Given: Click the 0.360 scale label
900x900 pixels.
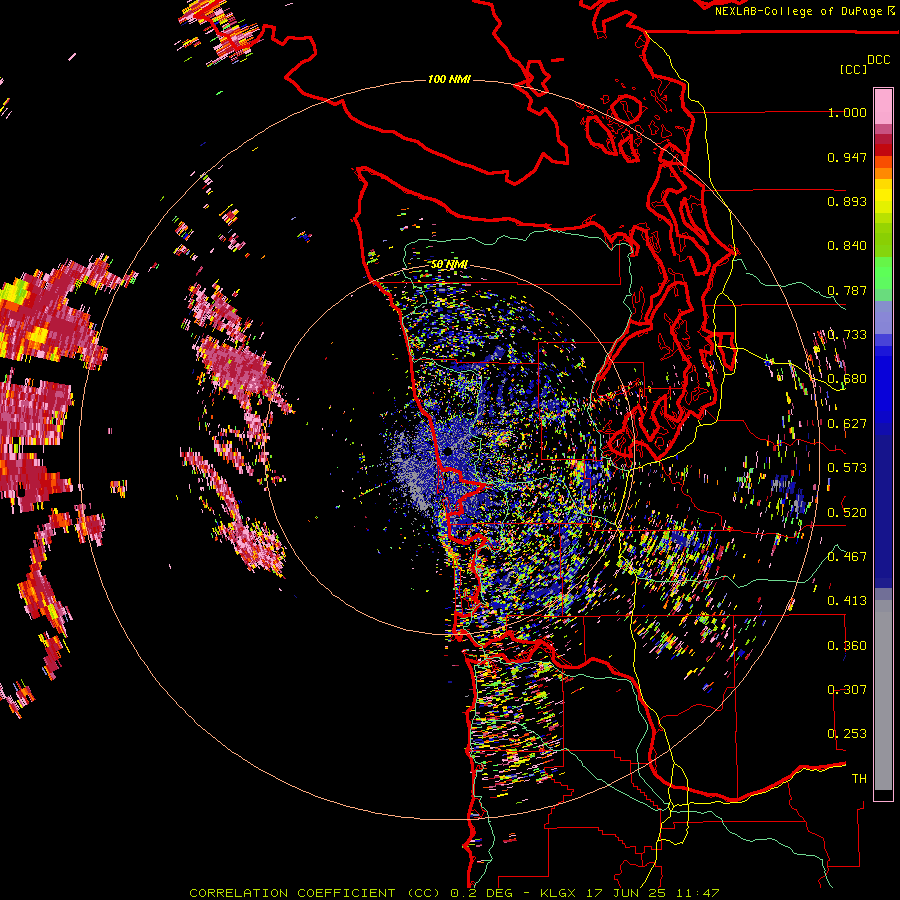Looking at the screenshot, I should pyautogui.click(x=847, y=645).
